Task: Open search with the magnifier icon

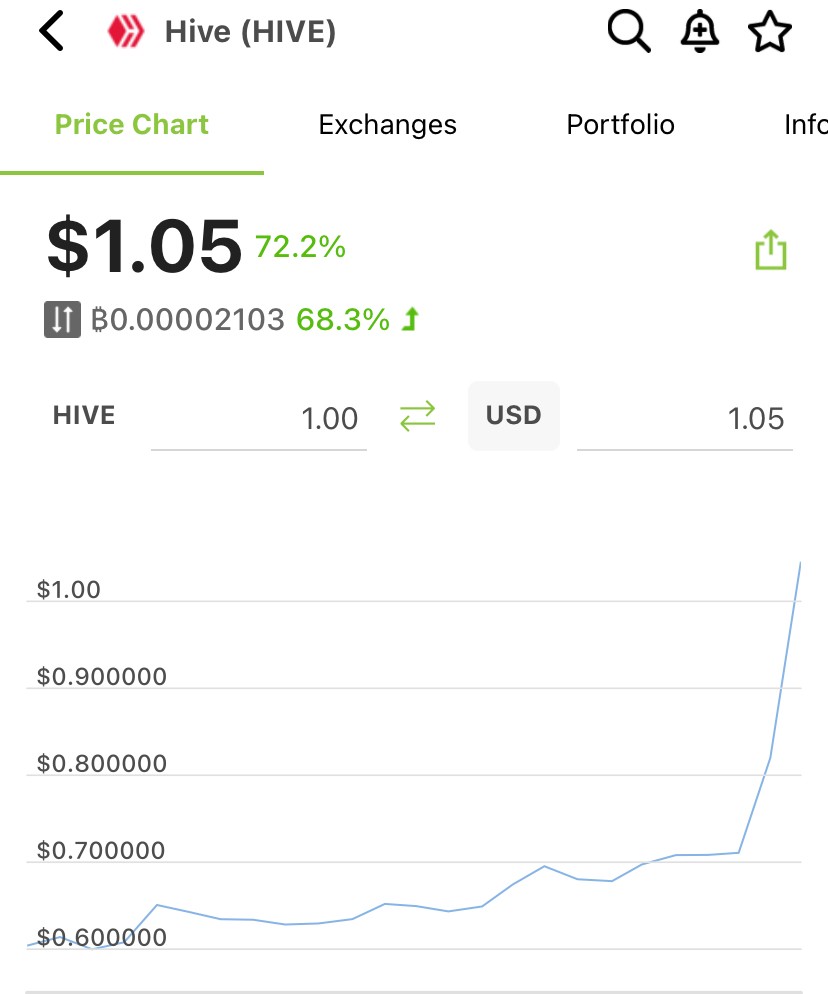Action: 628,30
